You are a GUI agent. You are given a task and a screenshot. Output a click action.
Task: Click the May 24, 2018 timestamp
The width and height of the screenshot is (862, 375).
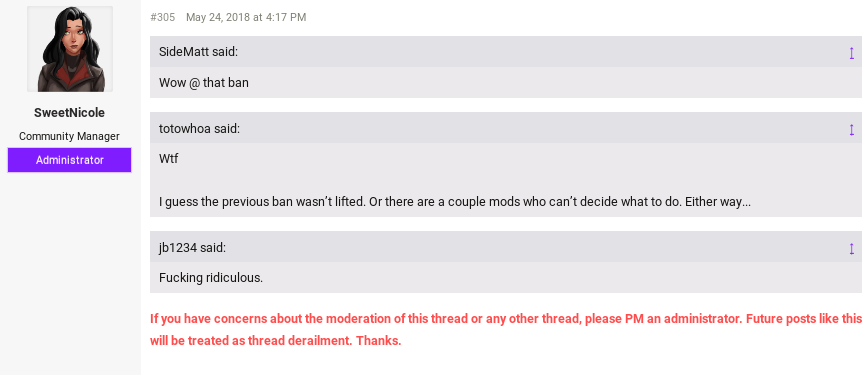click(246, 18)
